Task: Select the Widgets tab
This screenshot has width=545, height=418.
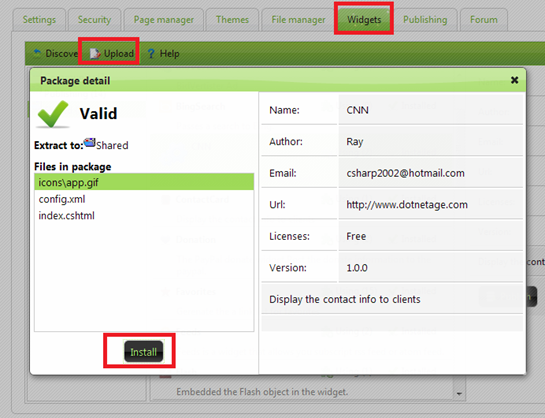Action: point(364,20)
